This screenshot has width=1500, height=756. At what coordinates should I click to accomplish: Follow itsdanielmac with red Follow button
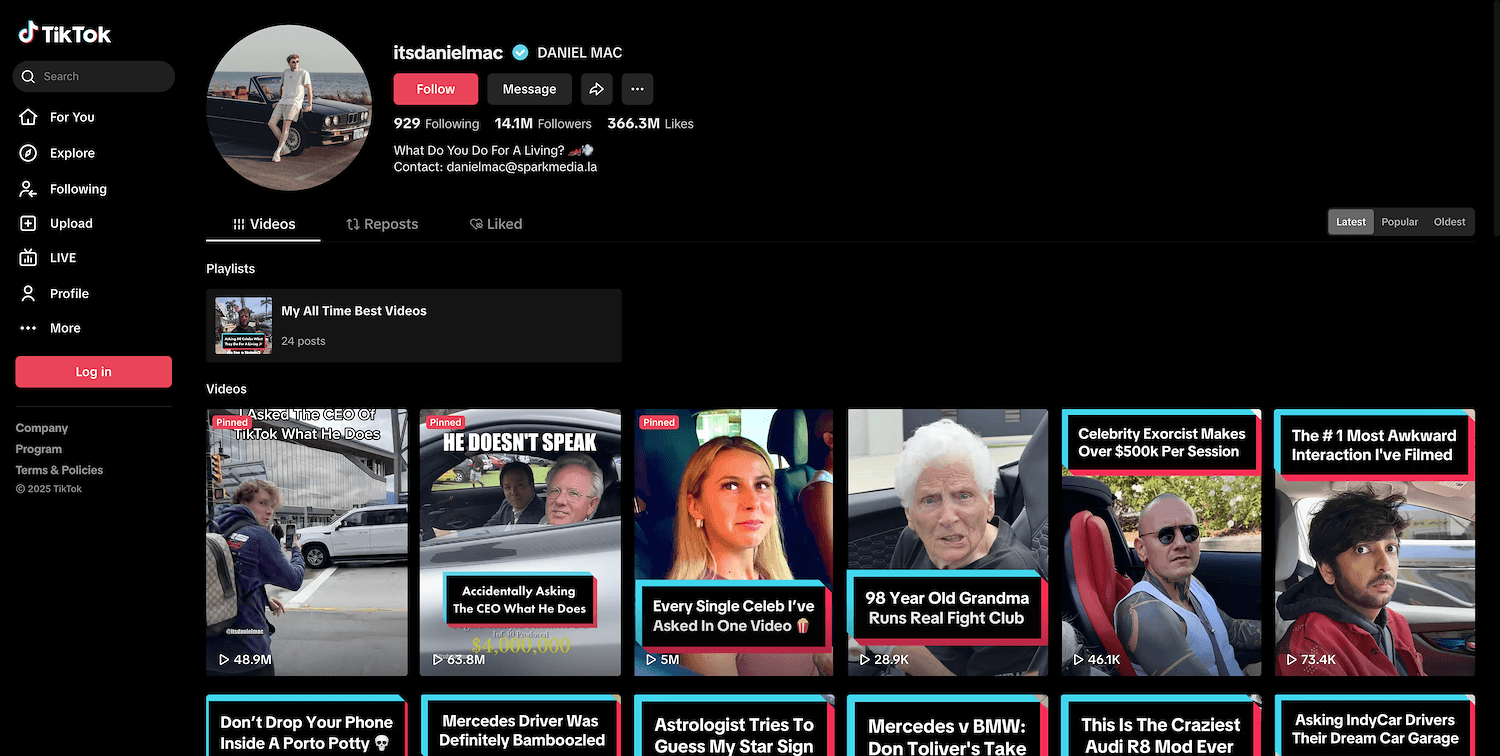435,89
